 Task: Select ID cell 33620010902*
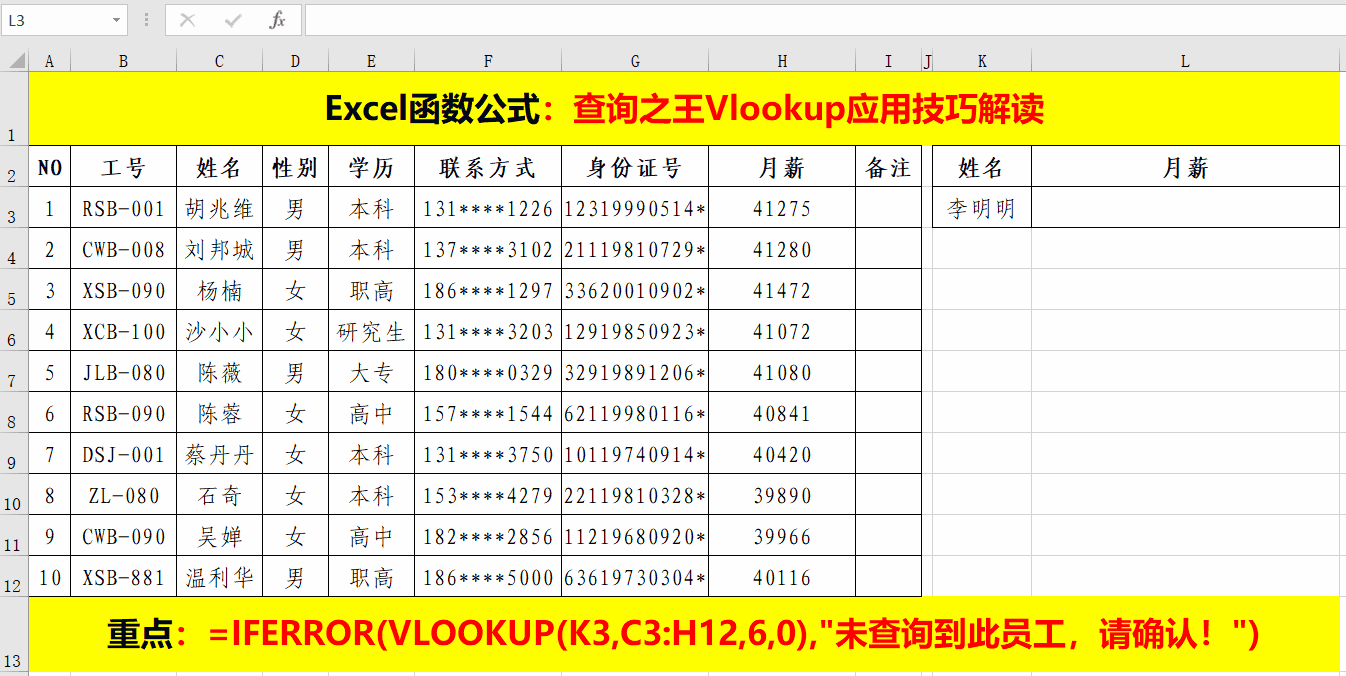pyautogui.click(x=635, y=289)
